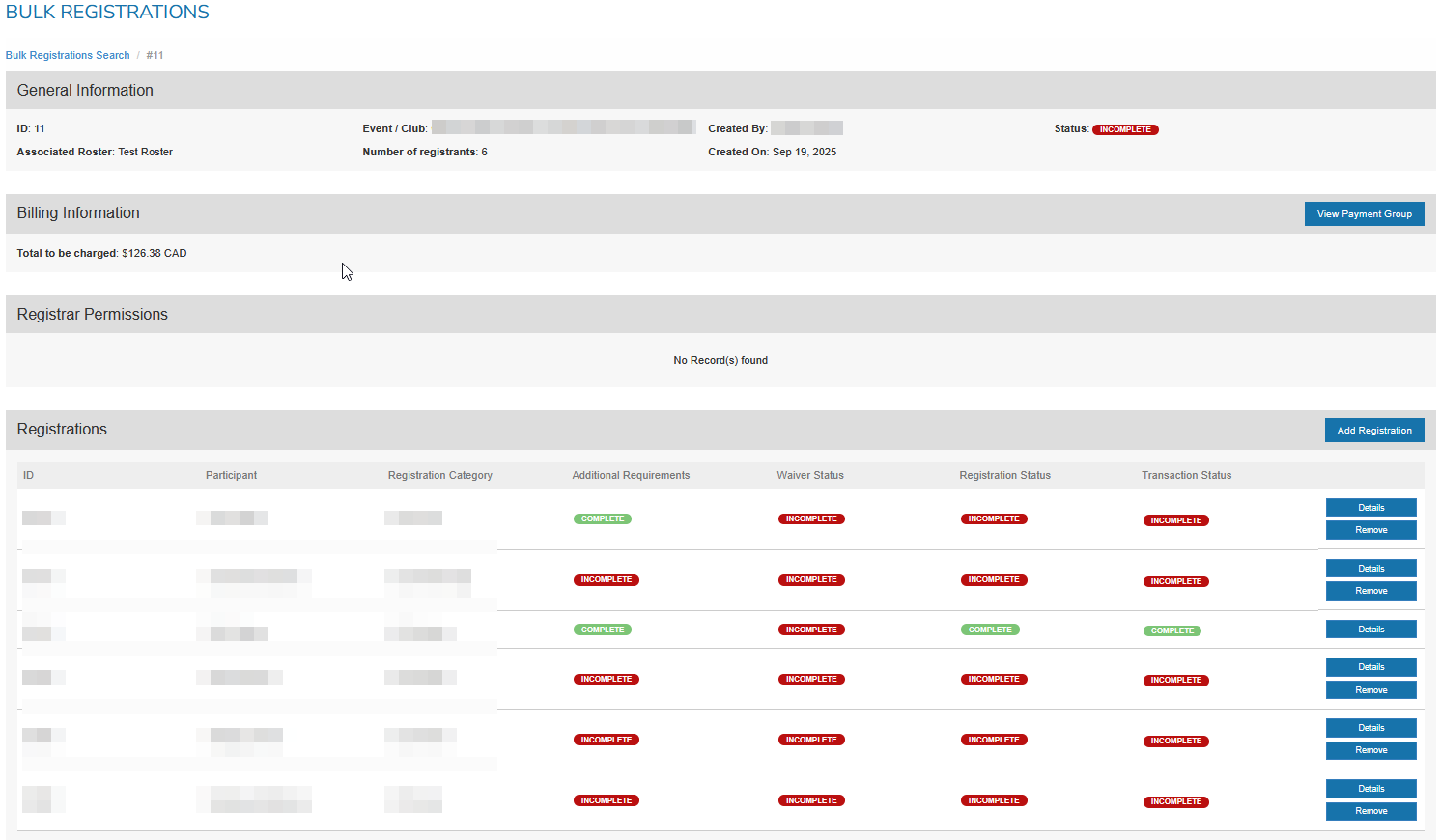The width and height of the screenshot is (1440, 840).
Task: Remove the fifth registration row
Action: [1370, 750]
